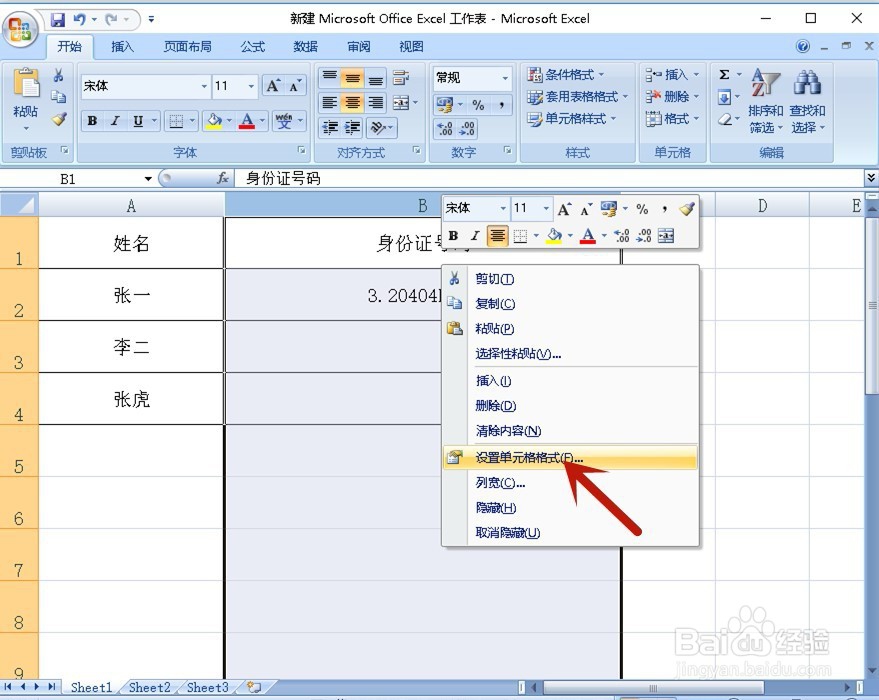Apply comma style from the ribbon
The image size is (879, 700).
coord(501,105)
